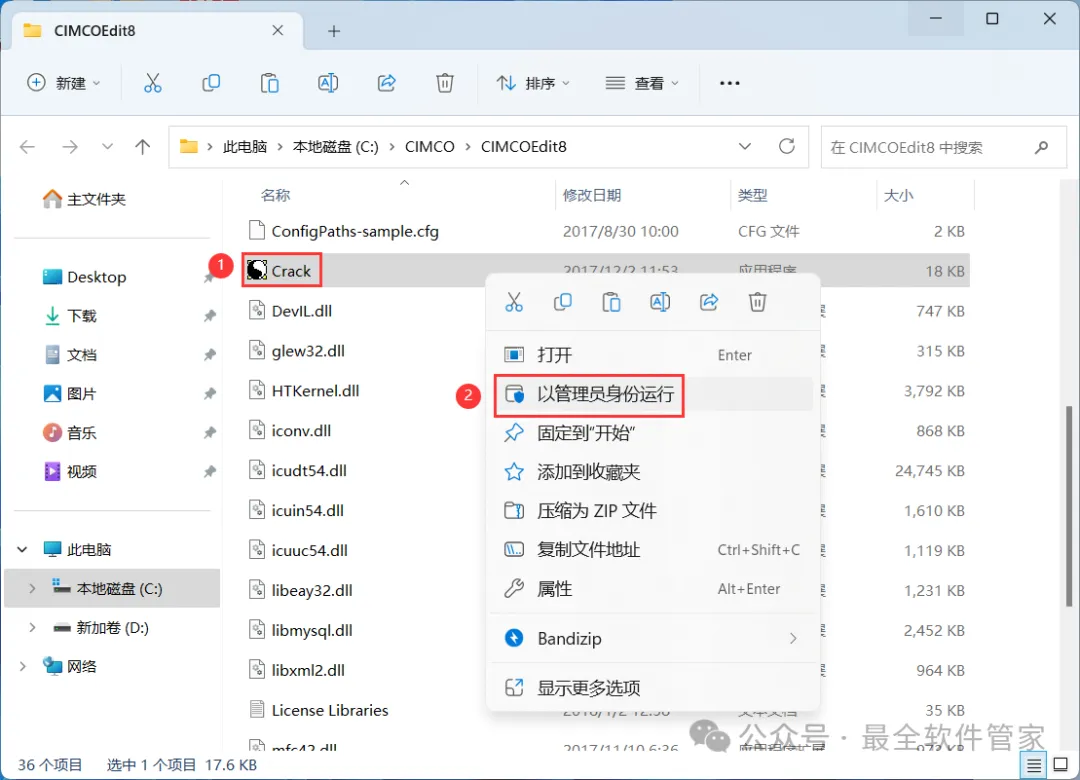Click 本地磁盘 (C:) in the address breadcrumb

pos(335,147)
